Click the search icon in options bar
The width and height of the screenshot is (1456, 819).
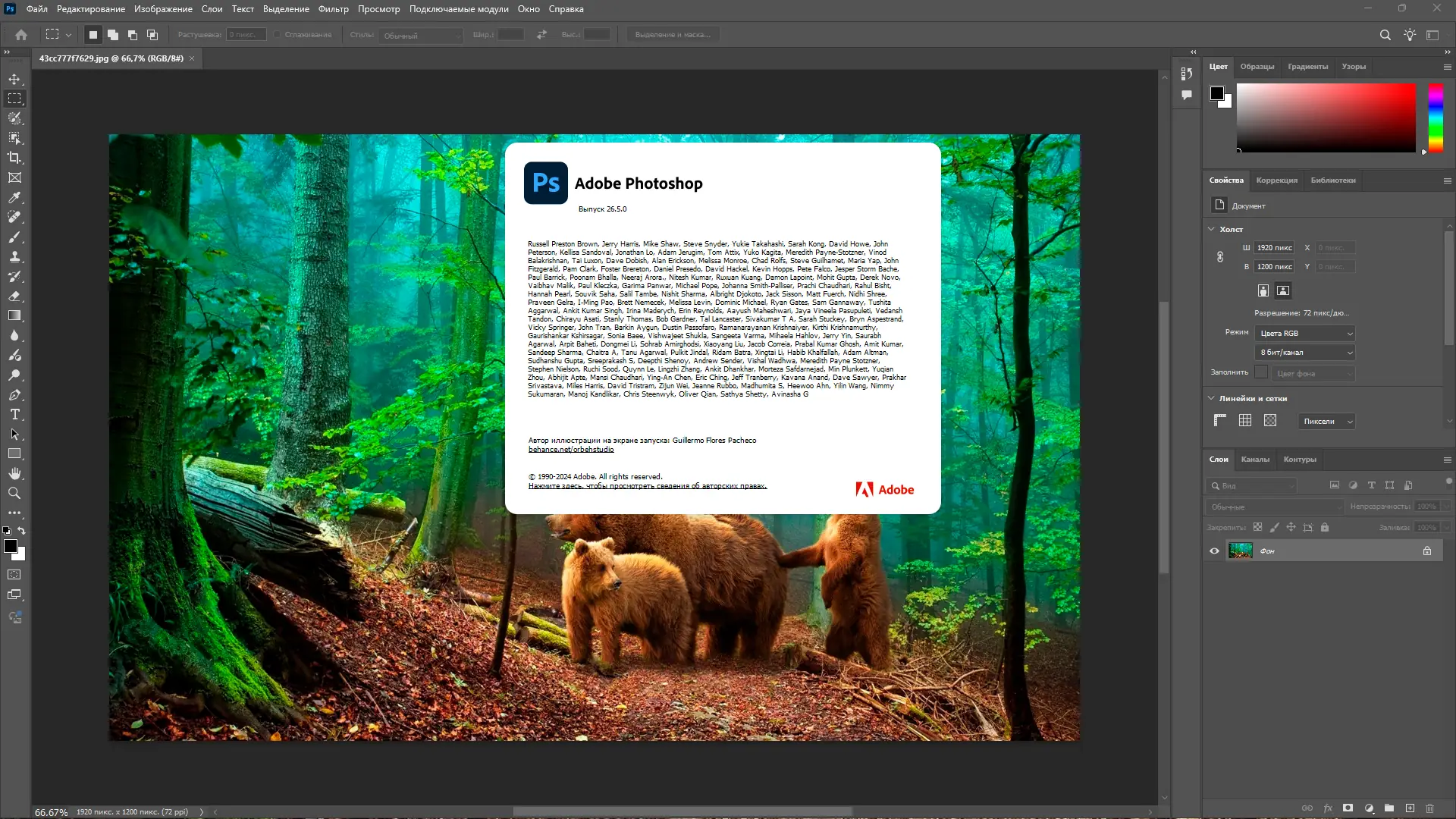coord(1385,35)
